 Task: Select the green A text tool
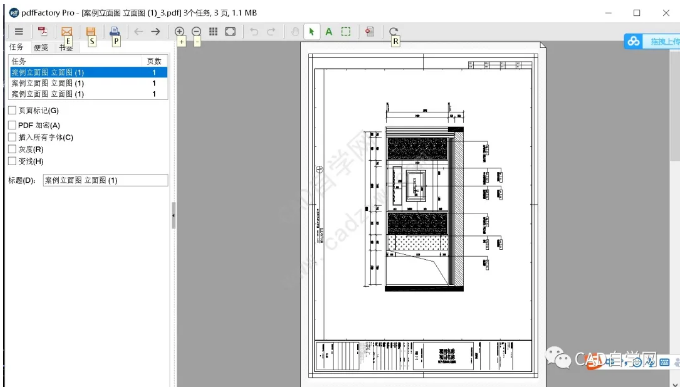(x=329, y=32)
